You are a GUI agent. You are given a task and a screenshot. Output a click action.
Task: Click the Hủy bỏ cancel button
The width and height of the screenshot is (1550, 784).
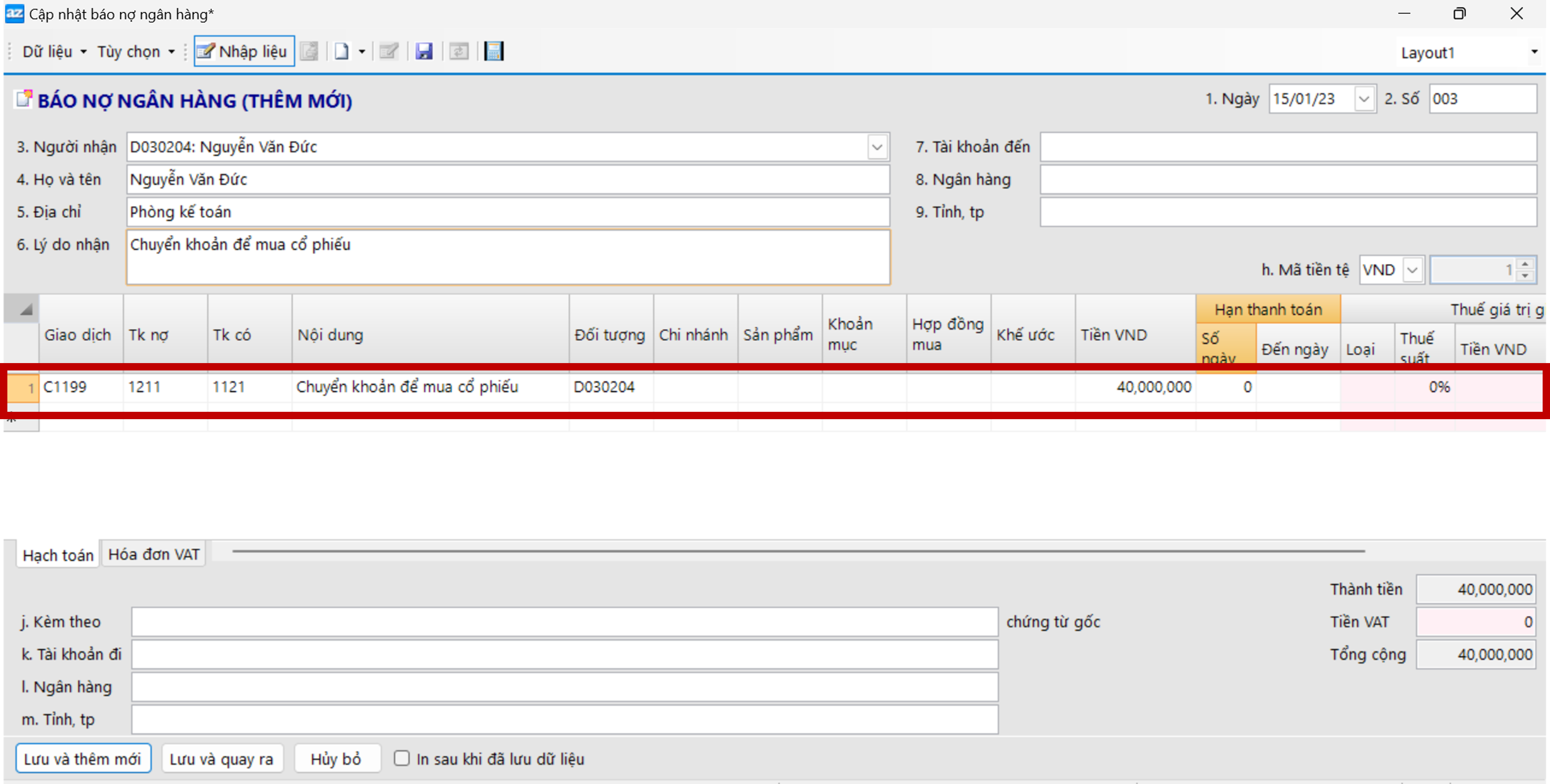[x=336, y=759]
